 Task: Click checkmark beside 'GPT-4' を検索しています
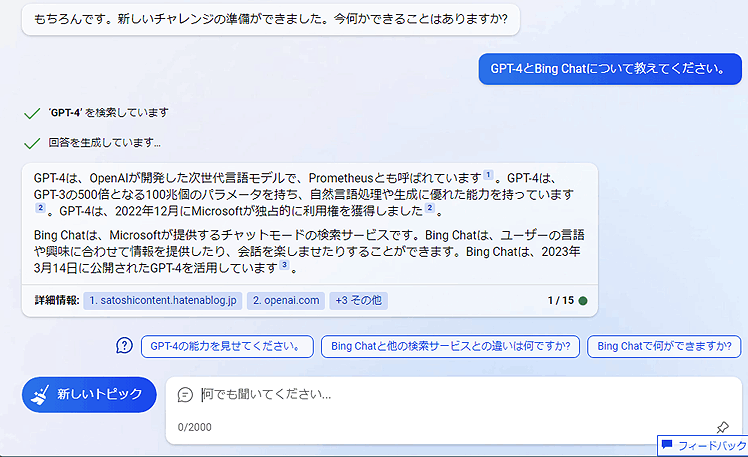click(32, 112)
